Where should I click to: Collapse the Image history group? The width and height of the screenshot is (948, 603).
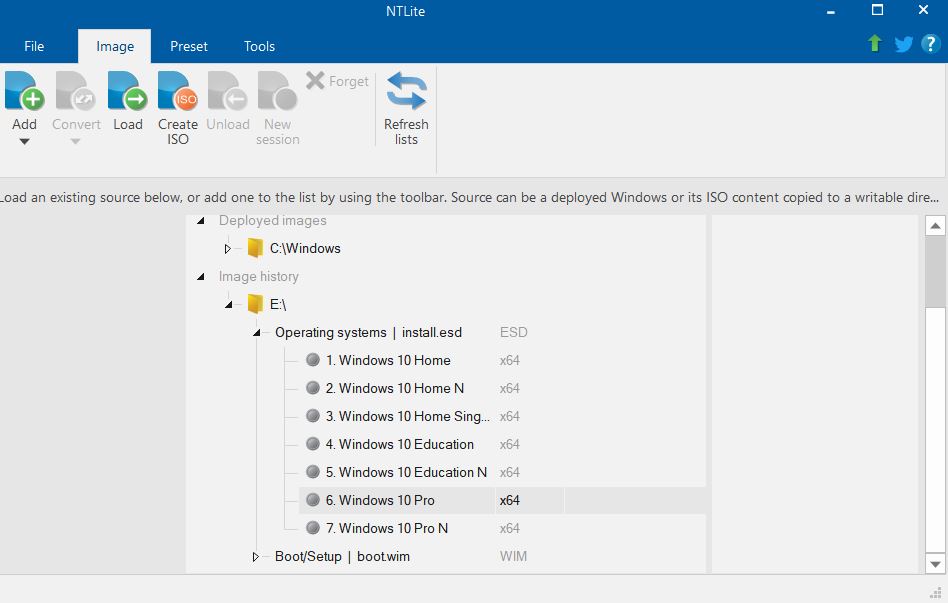(201, 277)
